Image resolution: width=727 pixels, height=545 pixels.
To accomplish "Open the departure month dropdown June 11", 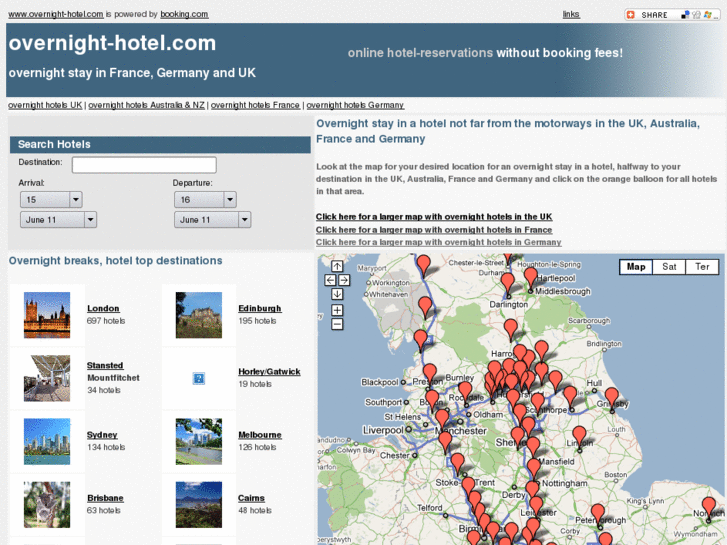I will [212, 220].
